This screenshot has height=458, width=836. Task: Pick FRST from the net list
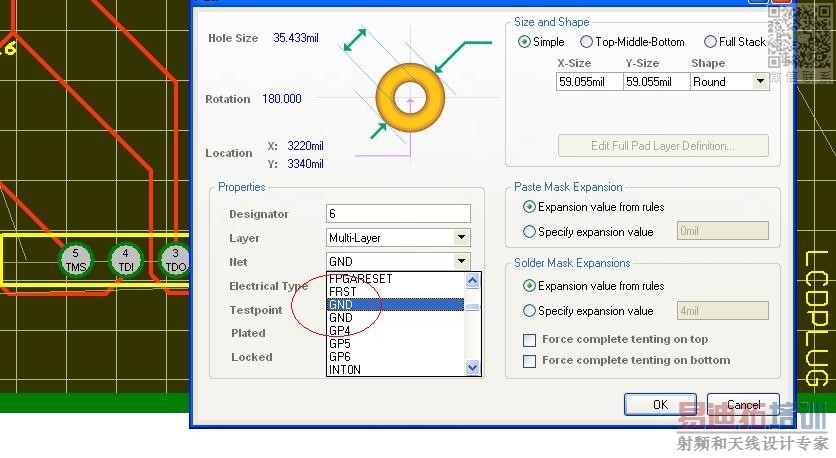coord(395,292)
